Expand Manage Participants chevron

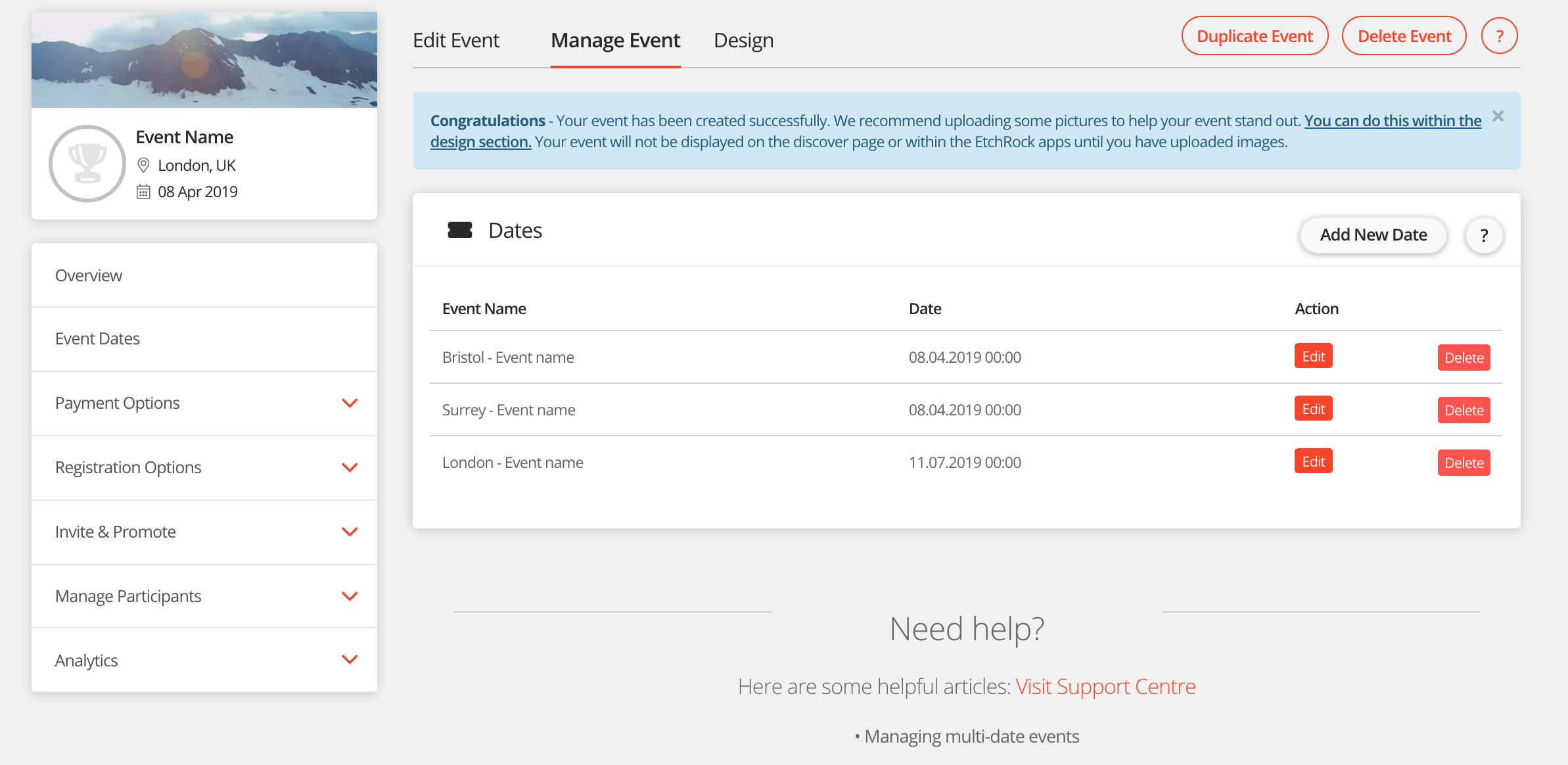350,596
